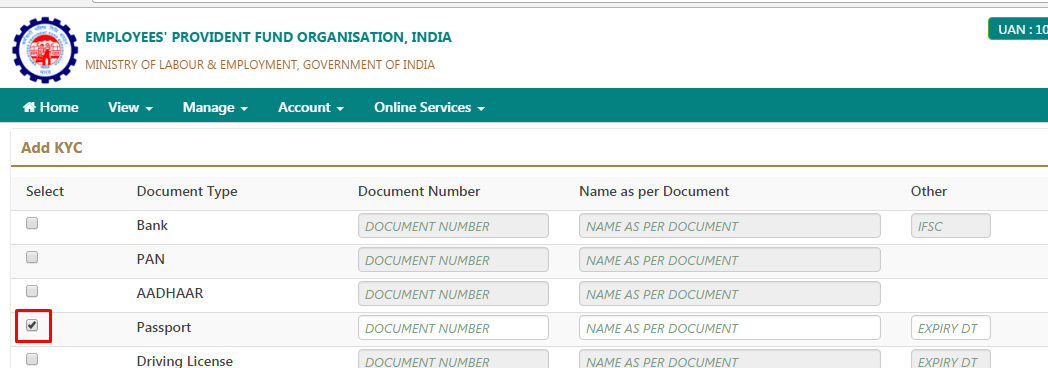Go to Home in navigation bar

51,107
